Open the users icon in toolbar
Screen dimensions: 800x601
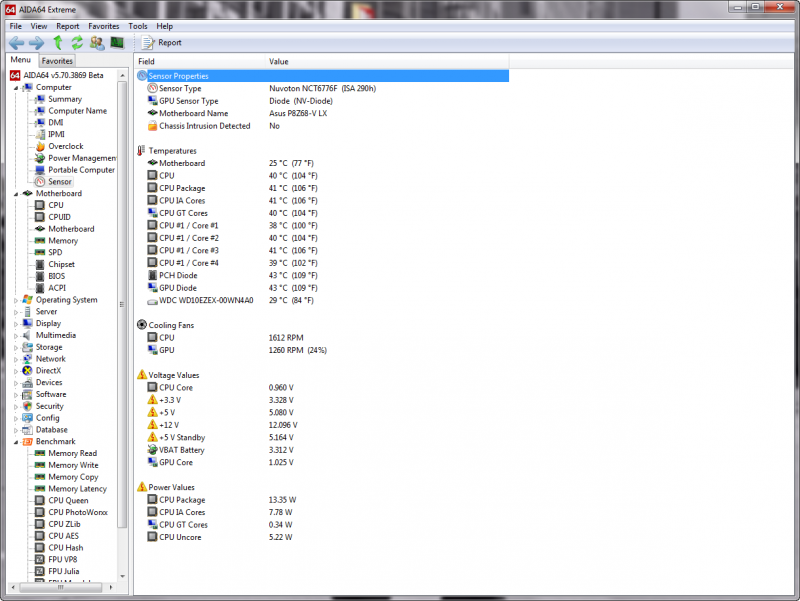[x=97, y=43]
